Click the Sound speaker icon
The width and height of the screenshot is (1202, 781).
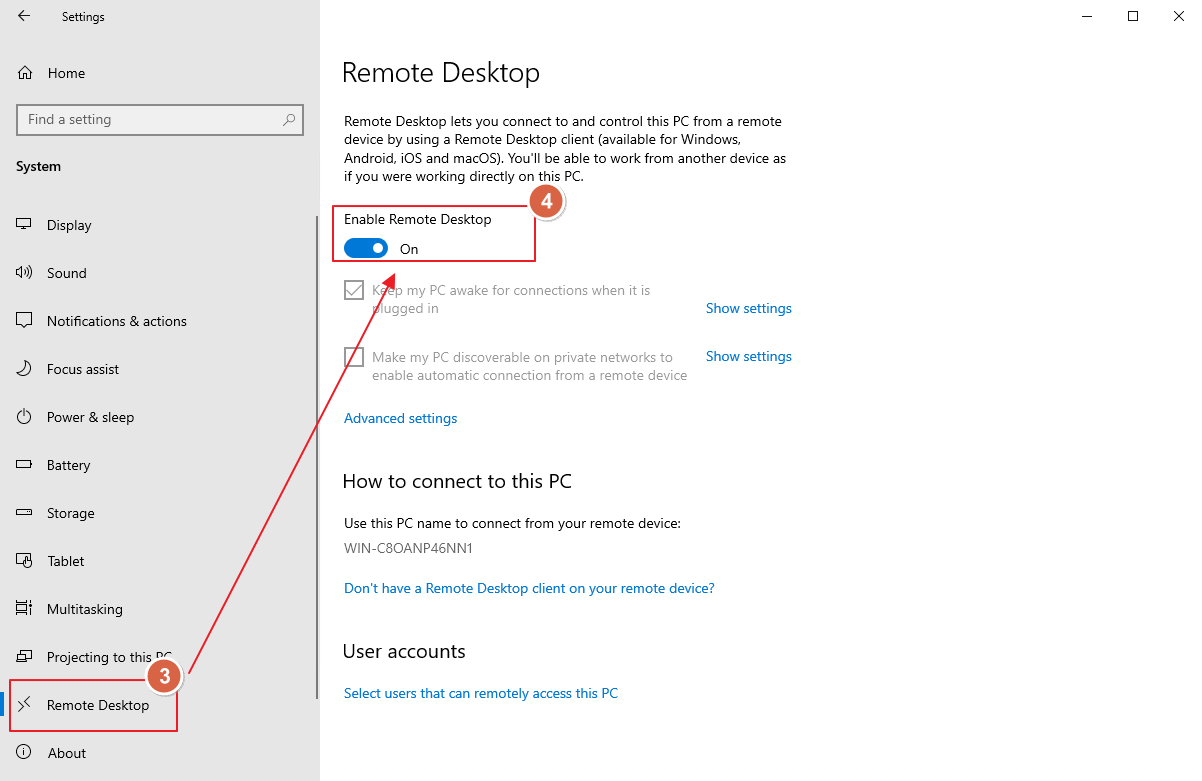coord(25,273)
